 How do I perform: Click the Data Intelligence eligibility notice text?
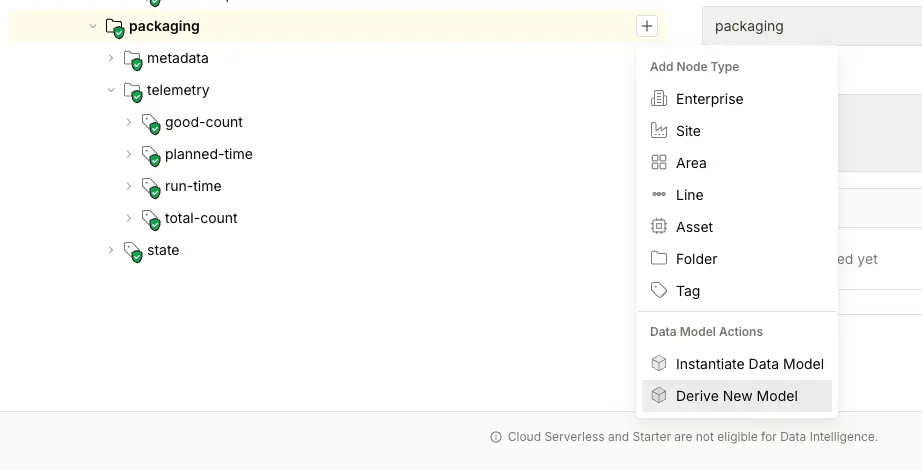[x=693, y=437]
